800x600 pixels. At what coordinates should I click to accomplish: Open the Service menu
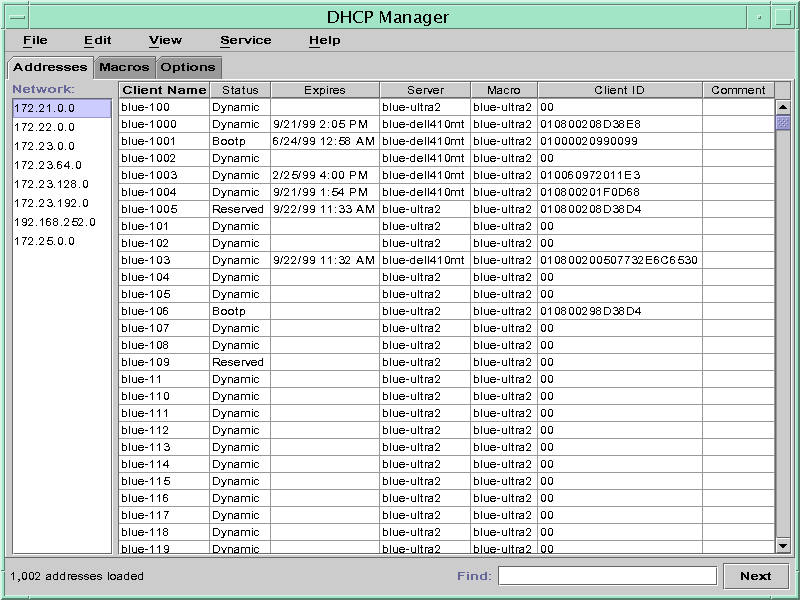click(245, 40)
